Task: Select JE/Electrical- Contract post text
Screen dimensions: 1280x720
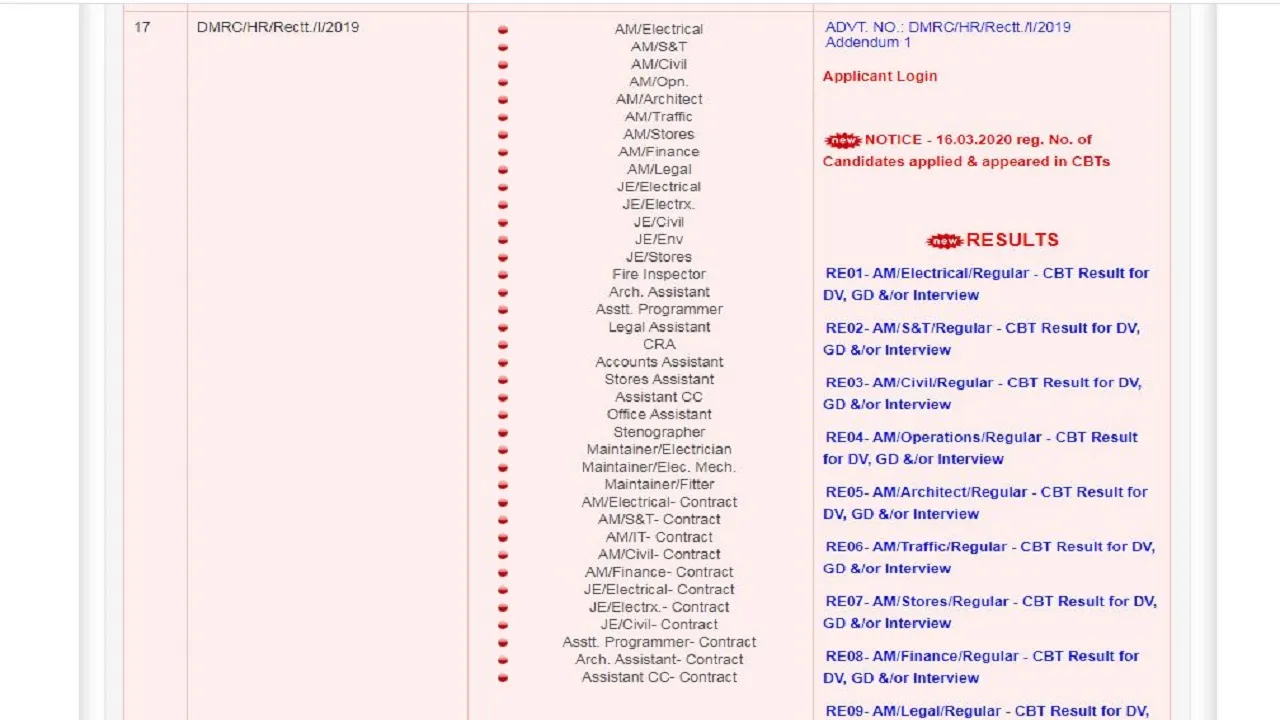Action: (659, 589)
